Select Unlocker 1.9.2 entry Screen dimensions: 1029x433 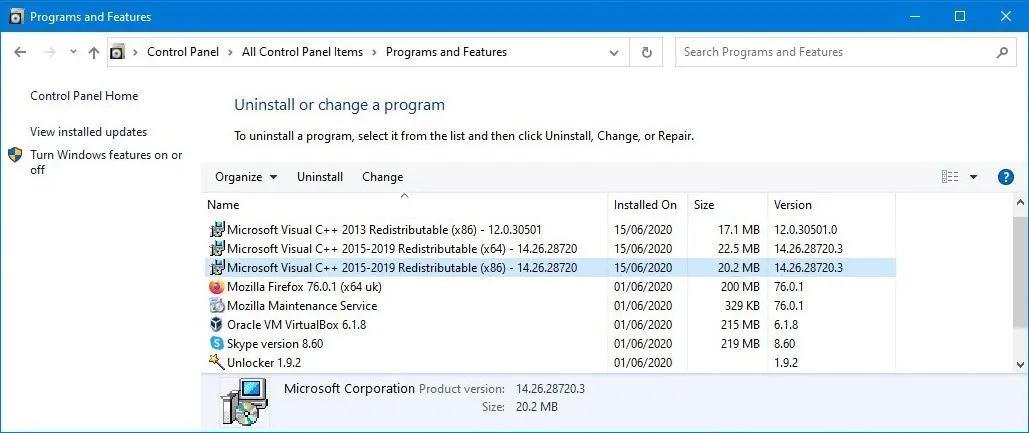(264, 362)
